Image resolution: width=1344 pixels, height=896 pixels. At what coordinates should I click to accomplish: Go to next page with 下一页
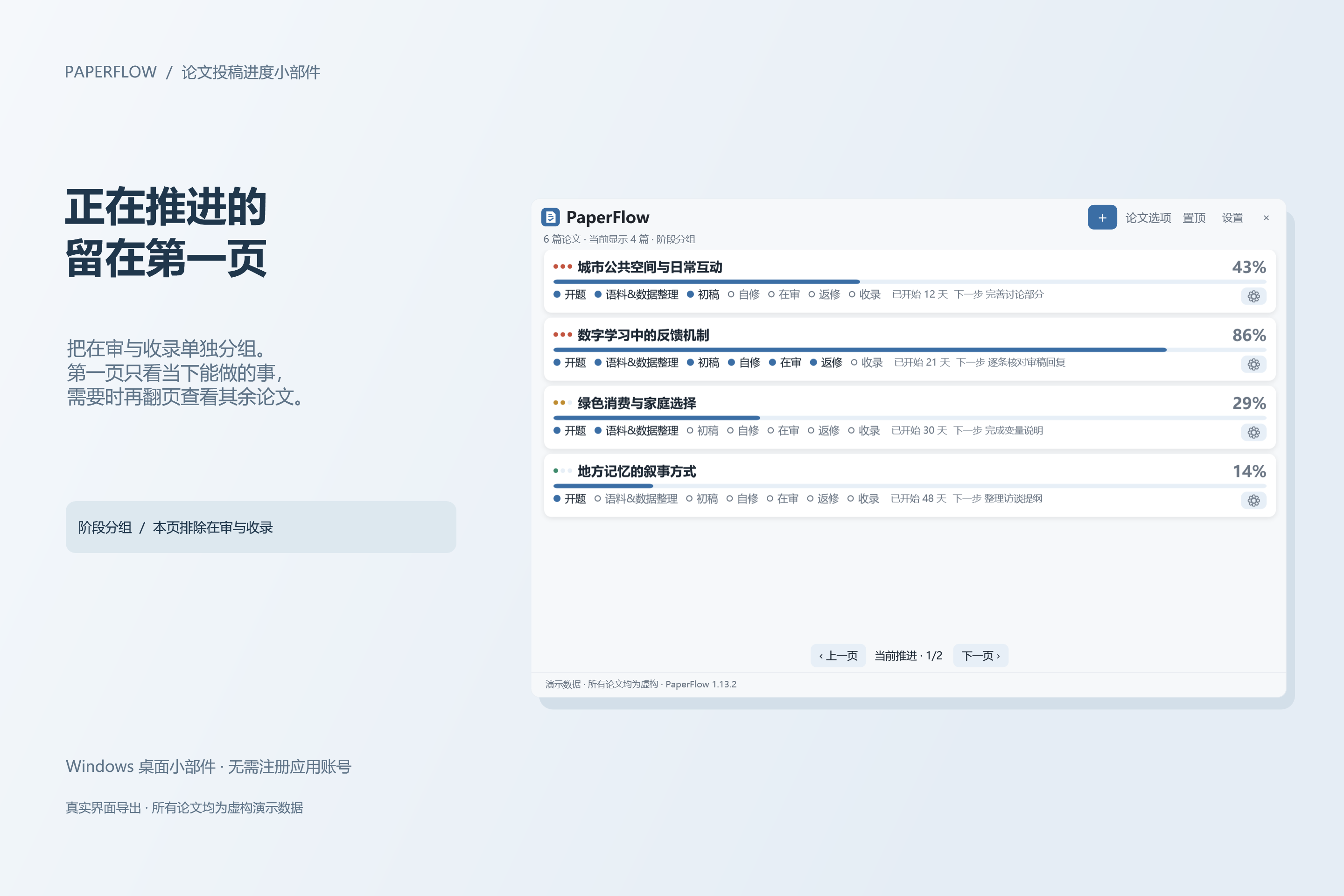(x=980, y=655)
